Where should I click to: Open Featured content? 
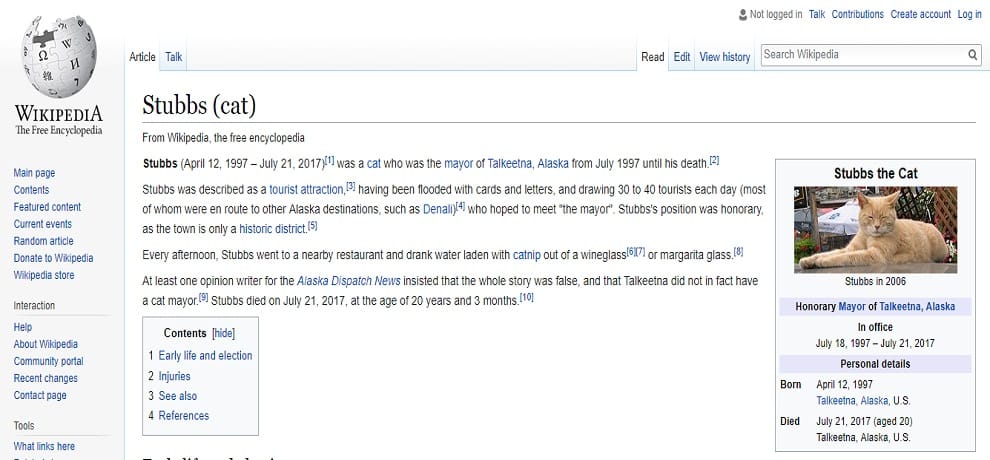coord(47,207)
